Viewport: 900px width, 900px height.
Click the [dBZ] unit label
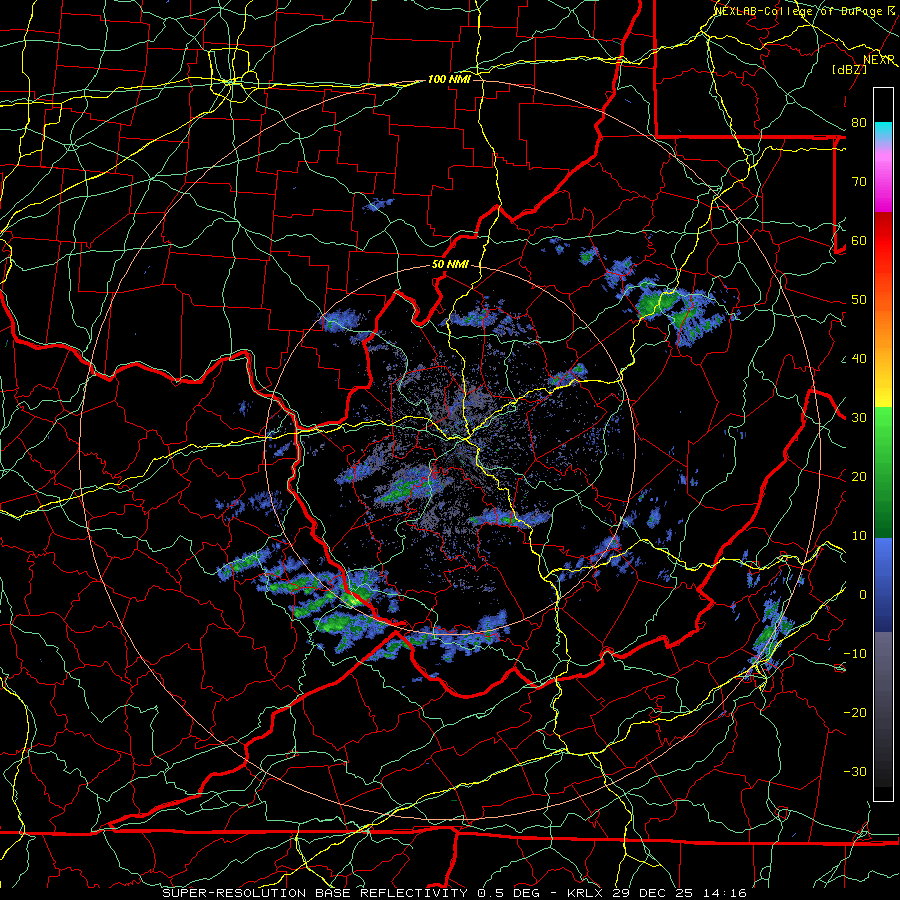[849, 69]
